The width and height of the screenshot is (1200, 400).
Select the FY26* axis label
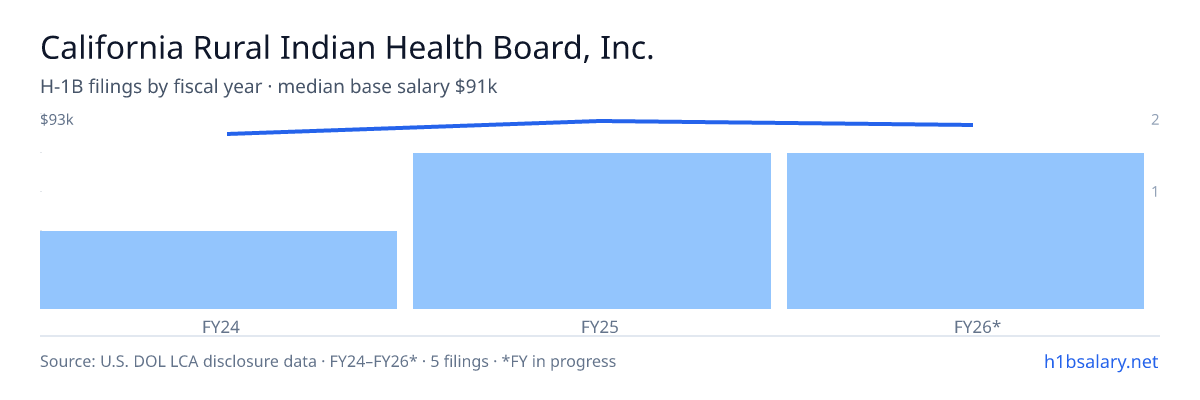(977, 326)
